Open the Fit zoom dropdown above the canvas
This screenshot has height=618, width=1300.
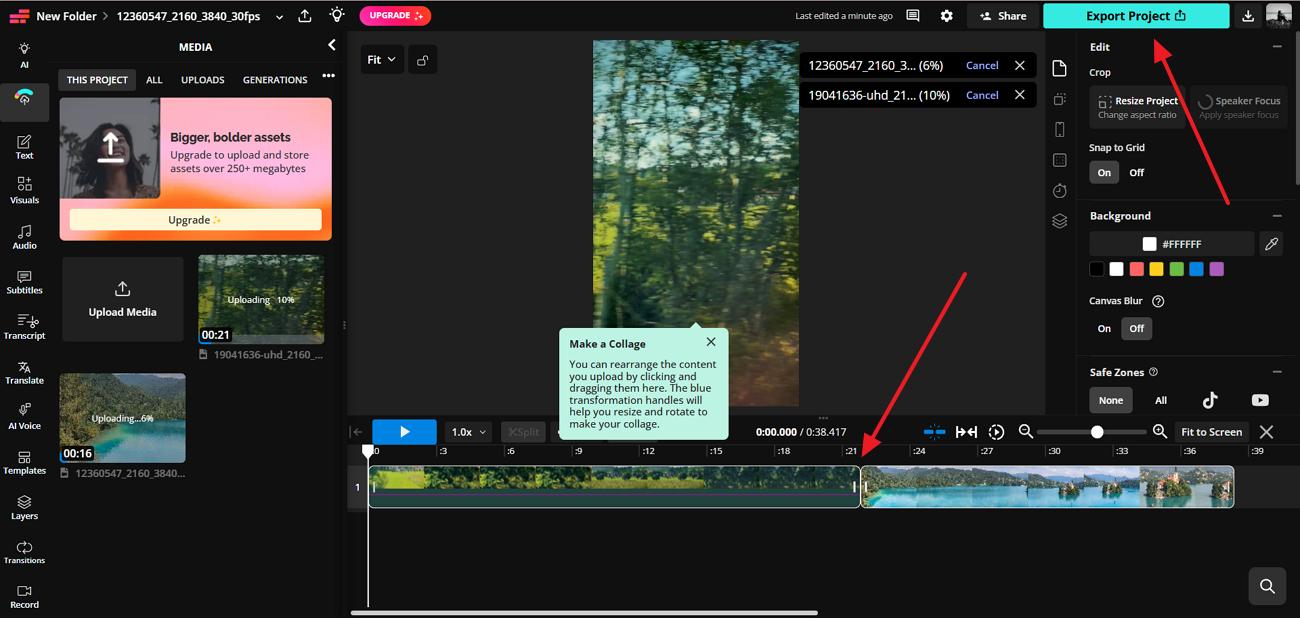pyautogui.click(x=380, y=59)
